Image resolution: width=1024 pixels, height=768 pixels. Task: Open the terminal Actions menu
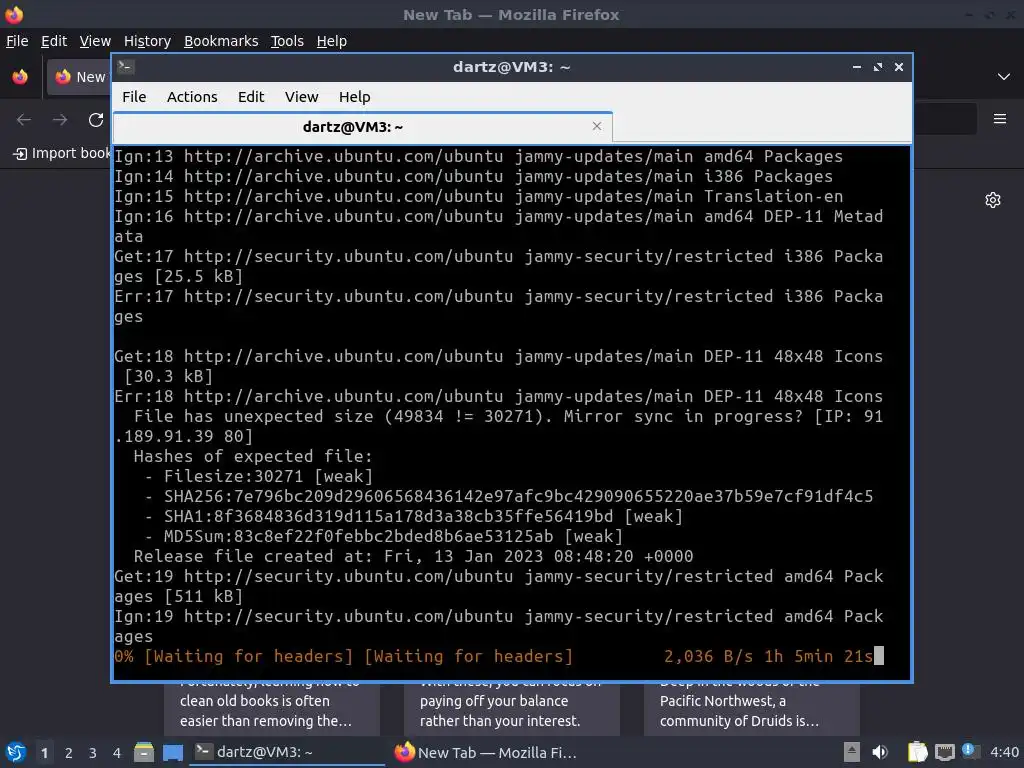(192, 97)
